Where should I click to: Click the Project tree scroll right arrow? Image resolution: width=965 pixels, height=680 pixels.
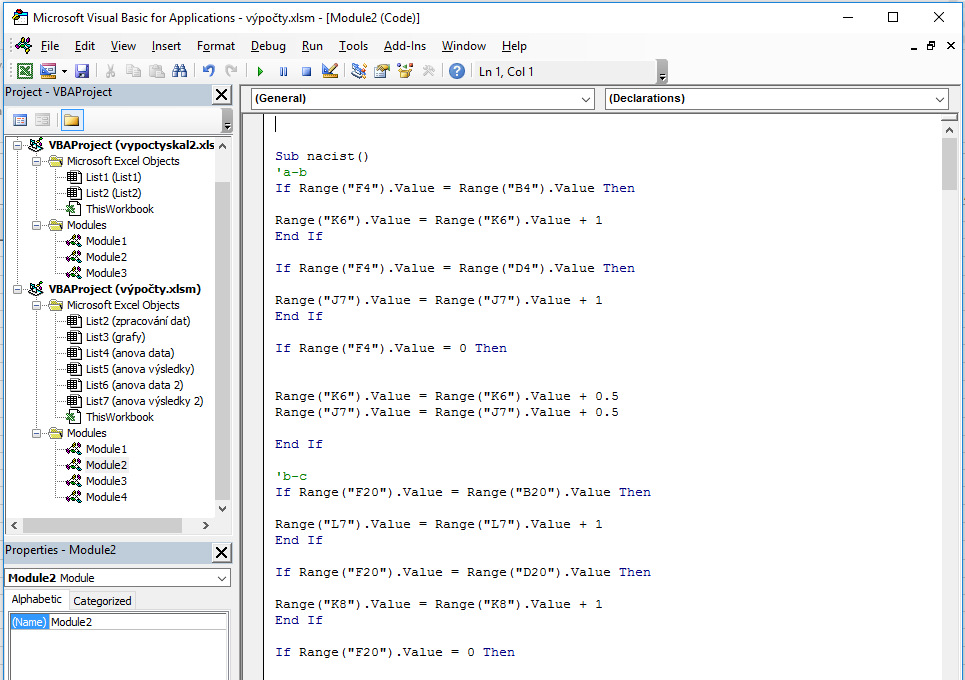206,526
